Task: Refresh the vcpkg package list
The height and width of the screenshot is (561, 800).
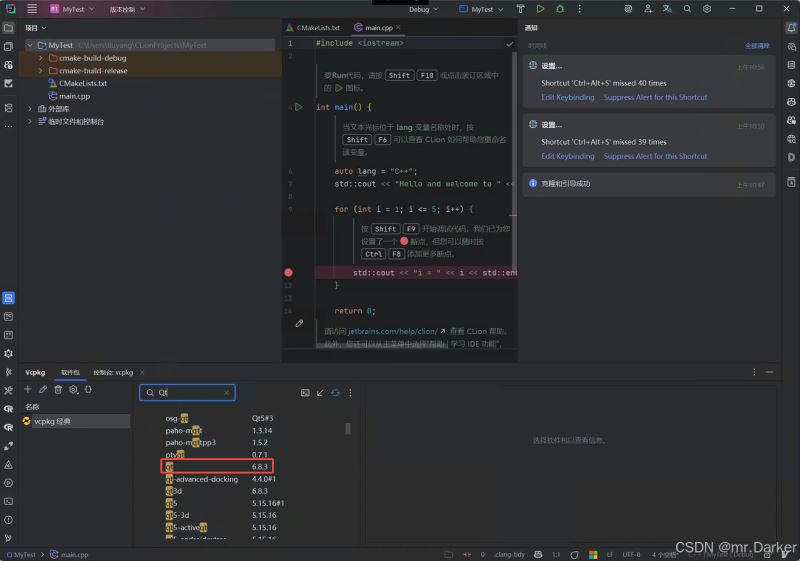Action: tap(335, 393)
